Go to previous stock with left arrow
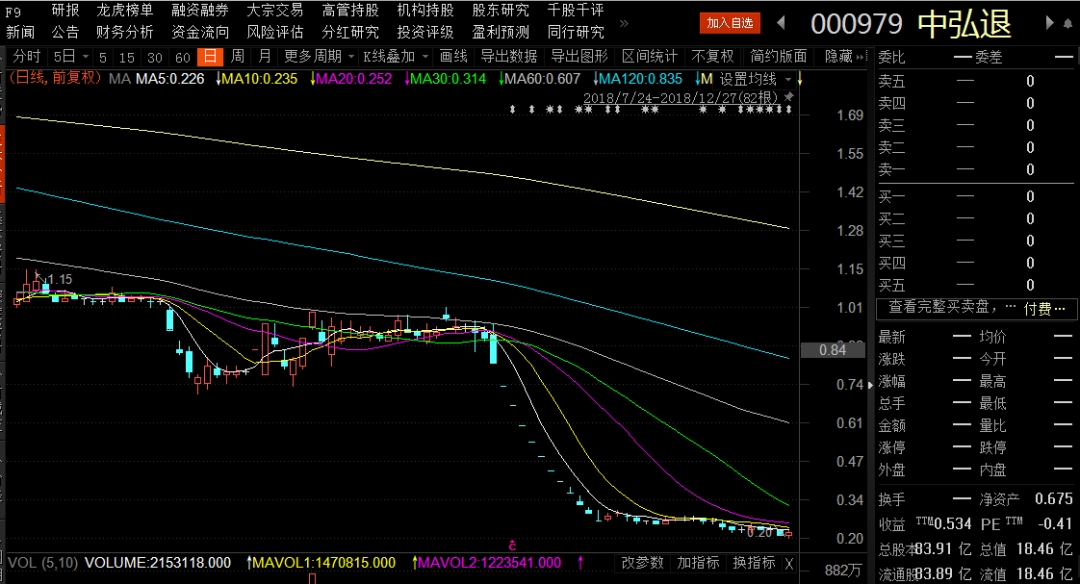The height and width of the screenshot is (584, 1080). [781, 22]
